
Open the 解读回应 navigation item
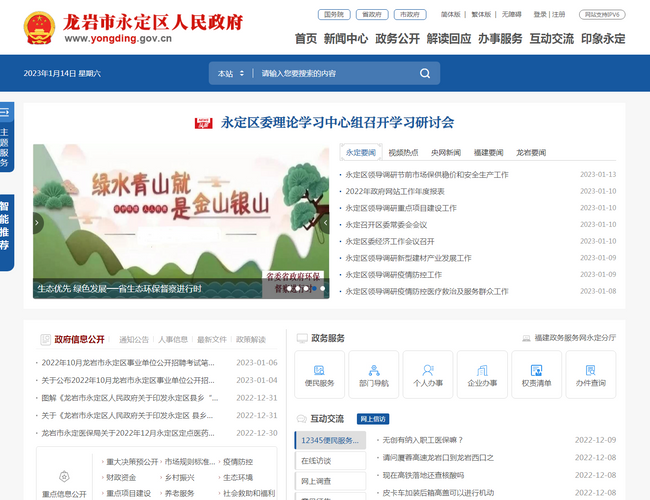pos(449,39)
